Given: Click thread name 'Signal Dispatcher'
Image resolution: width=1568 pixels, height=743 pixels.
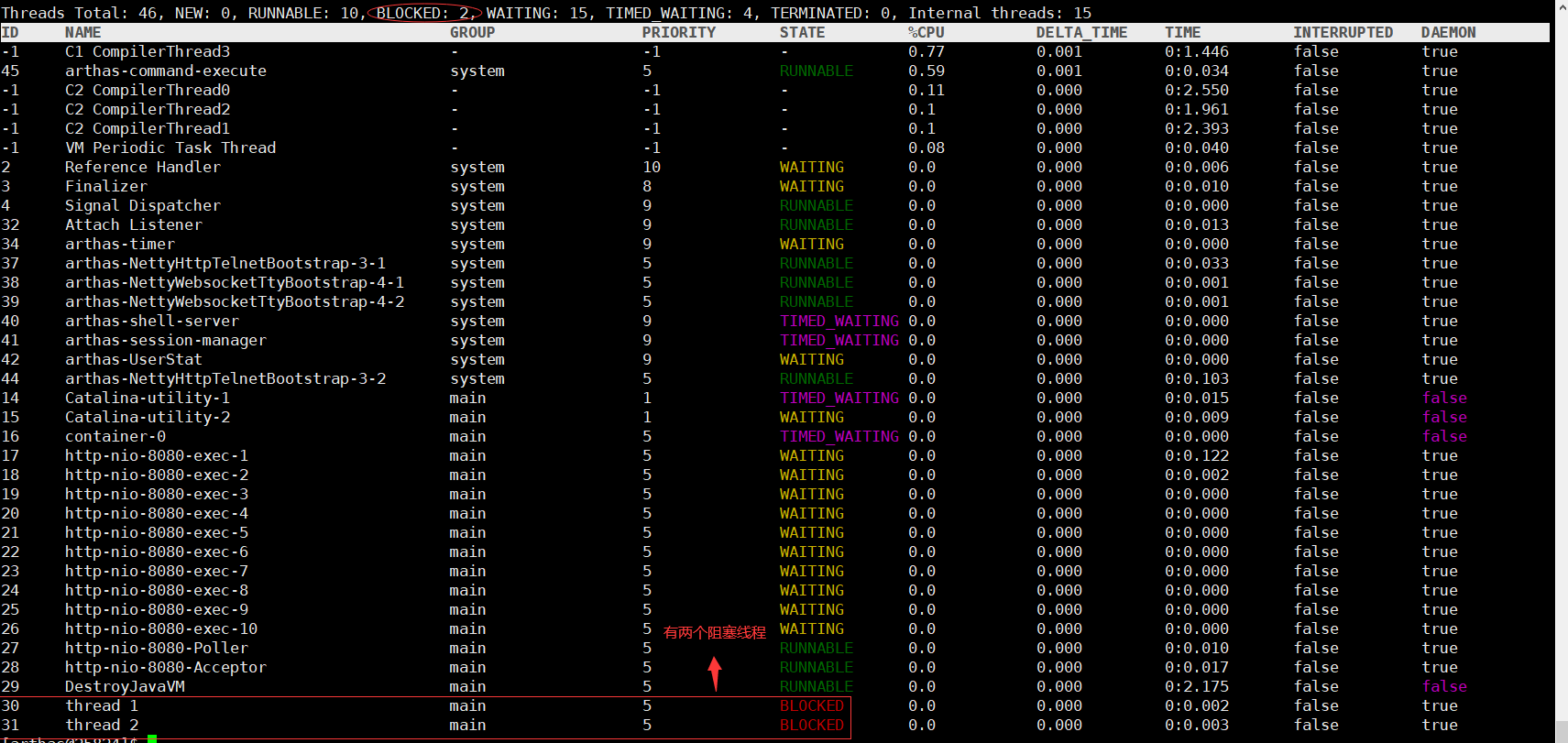Looking at the screenshot, I should click(x=143, y=205).
